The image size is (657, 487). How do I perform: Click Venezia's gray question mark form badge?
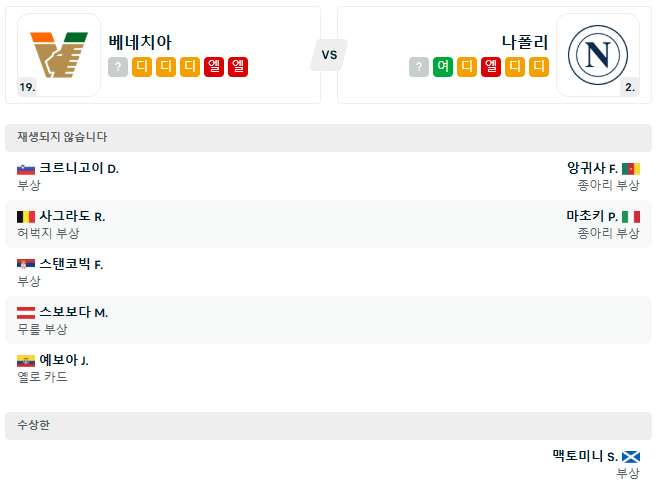118,67
